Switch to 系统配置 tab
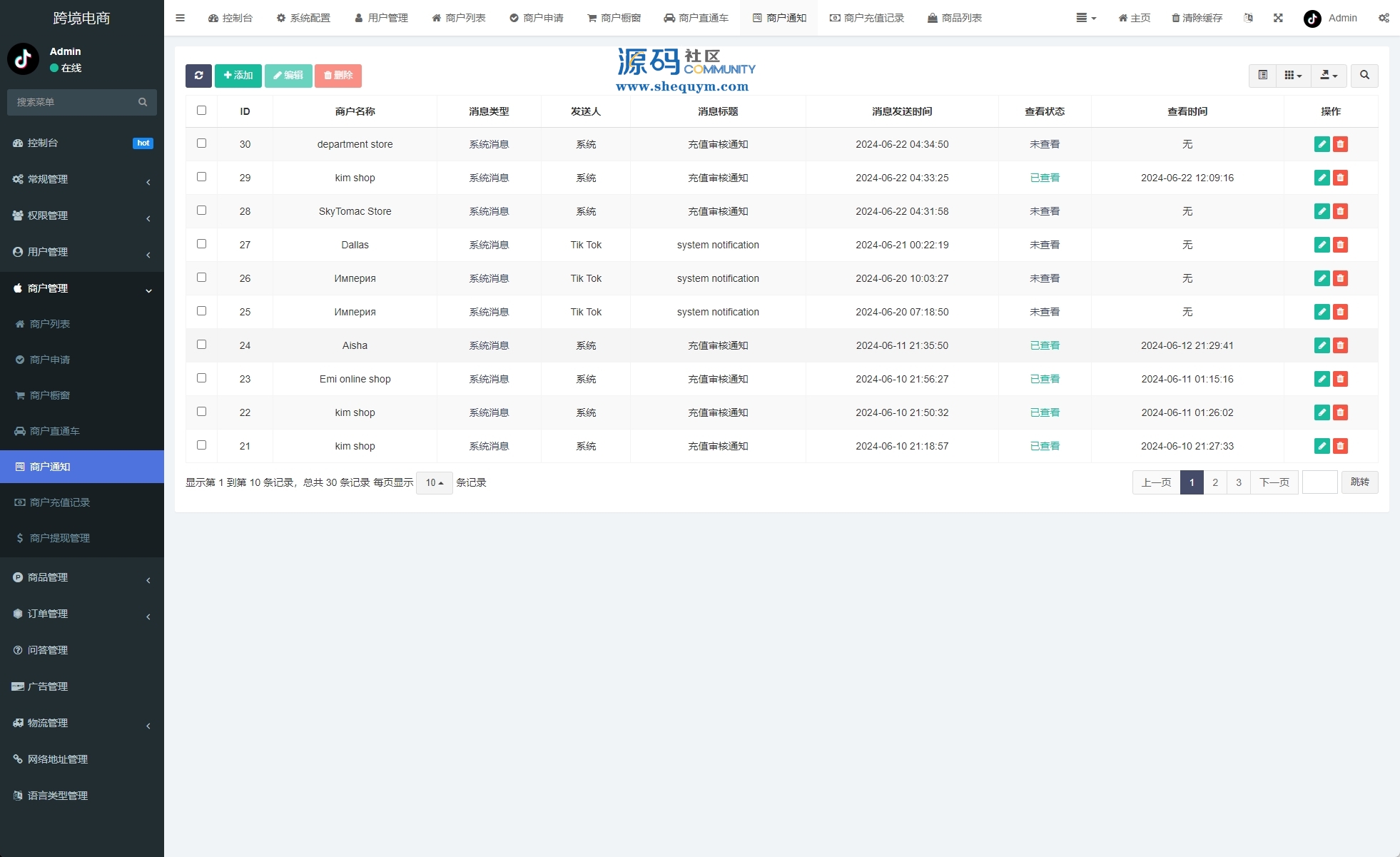 (x=303, y=18)
